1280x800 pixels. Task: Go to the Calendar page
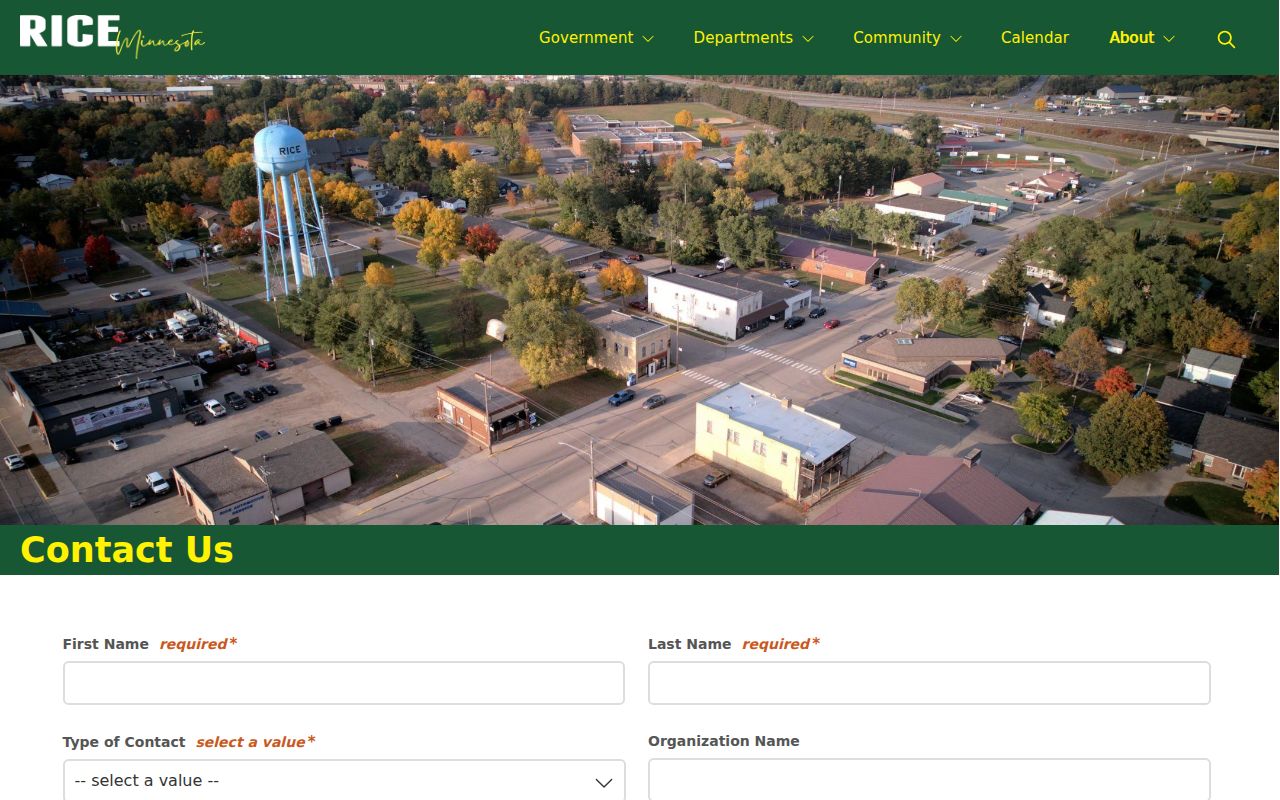pos(1035,38)
